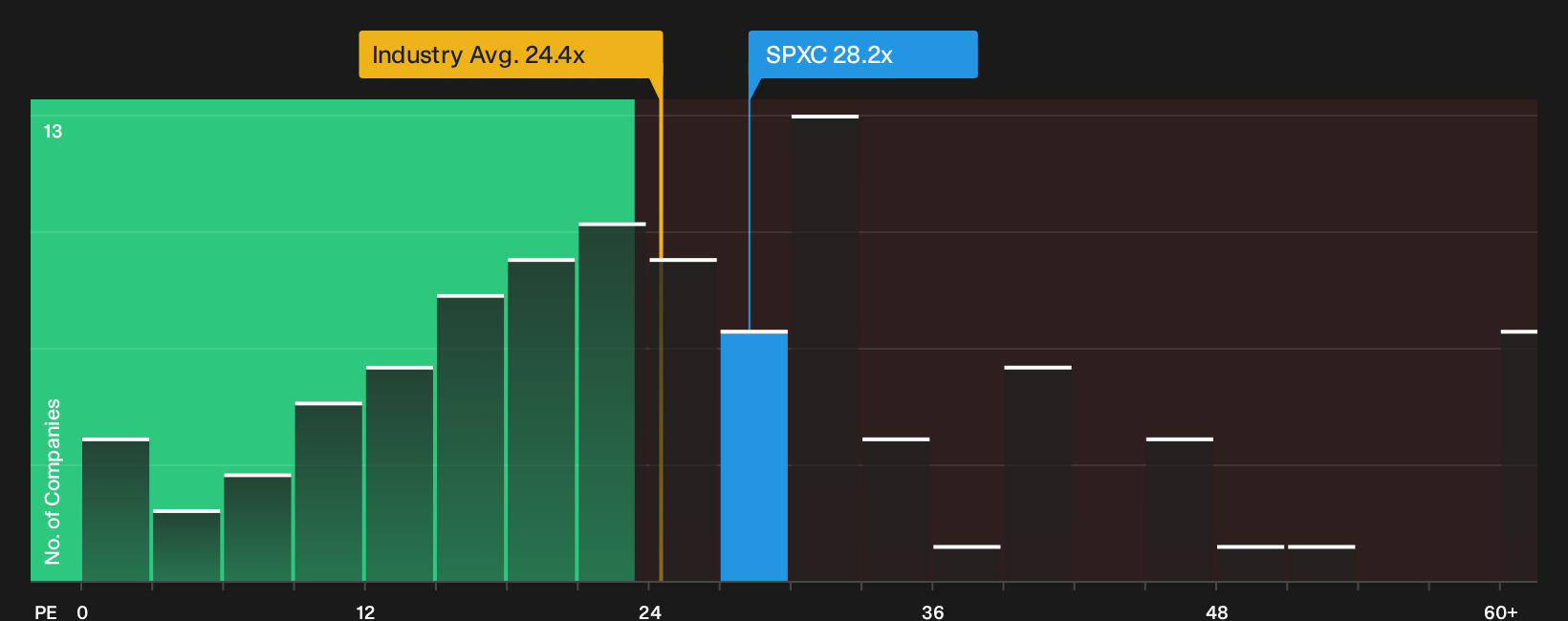The height and width of the screenshot is (621, 1568).
Task: Click the x-axis tick label 12
Action: tap(365, 611)
